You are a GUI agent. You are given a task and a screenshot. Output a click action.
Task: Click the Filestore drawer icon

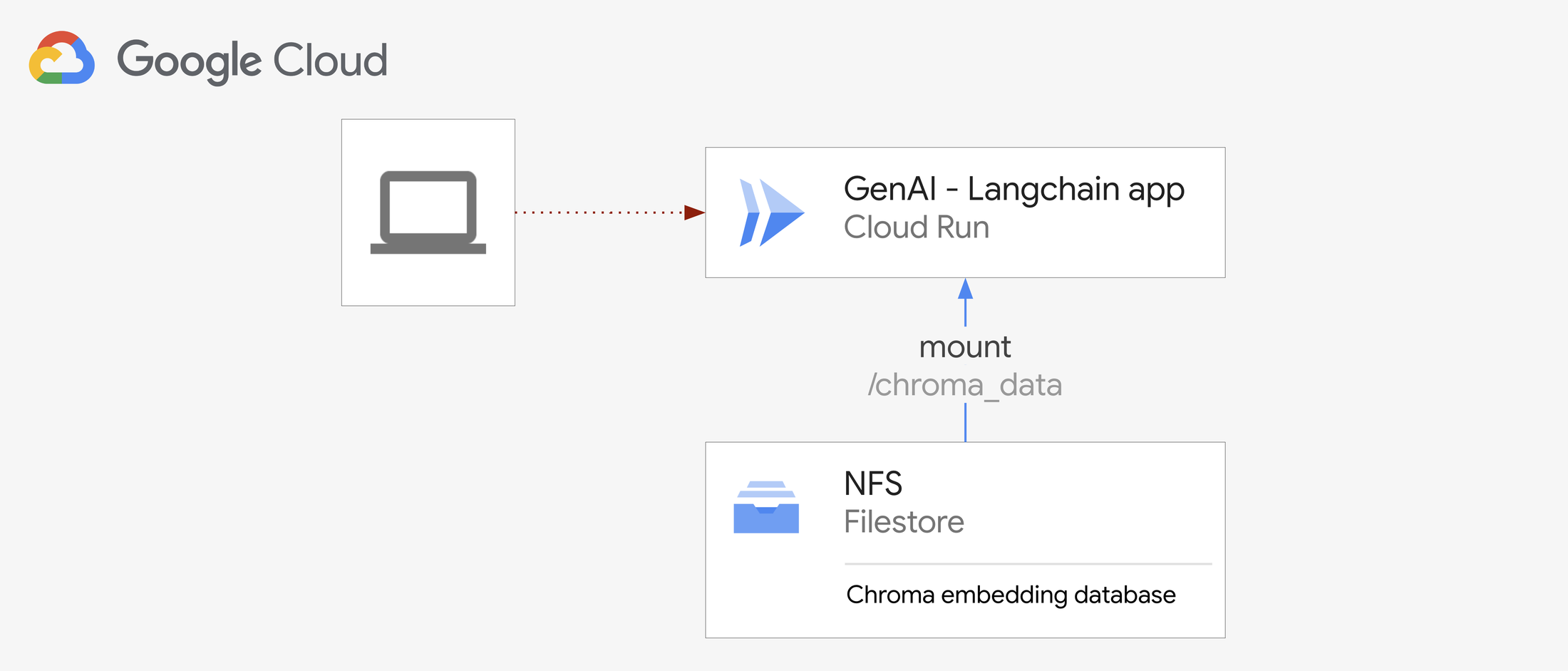click(x=766, y=507)
